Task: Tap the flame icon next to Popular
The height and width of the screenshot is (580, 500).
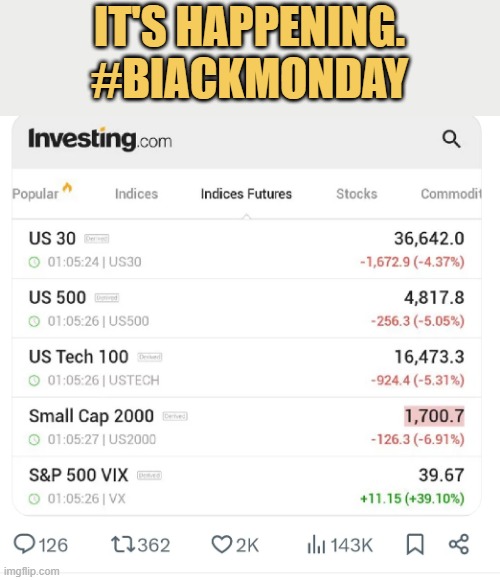Action: [67, 188]
